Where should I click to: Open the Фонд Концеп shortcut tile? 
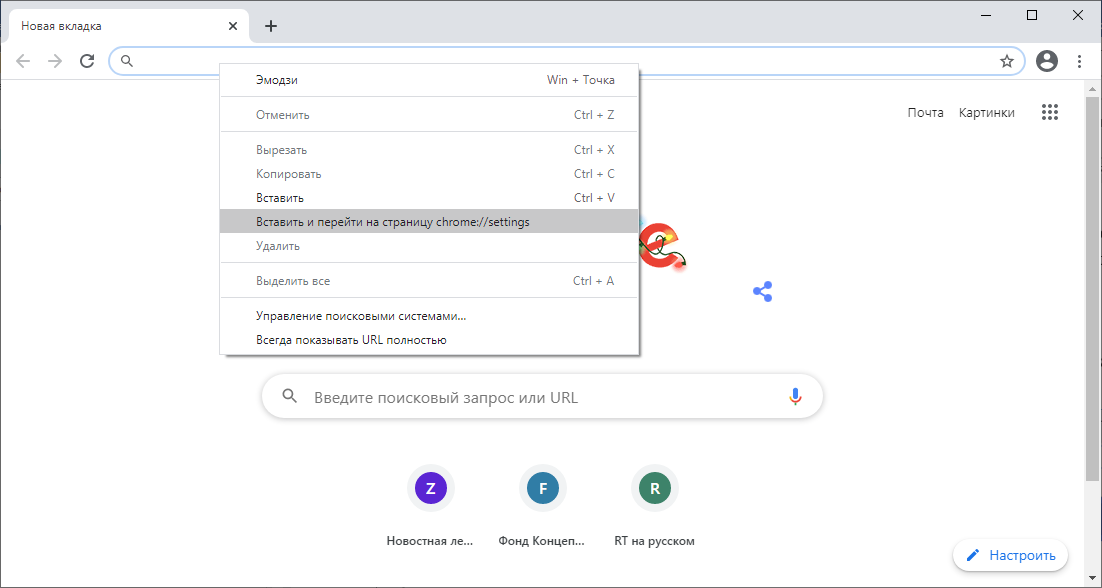point(542,489)
